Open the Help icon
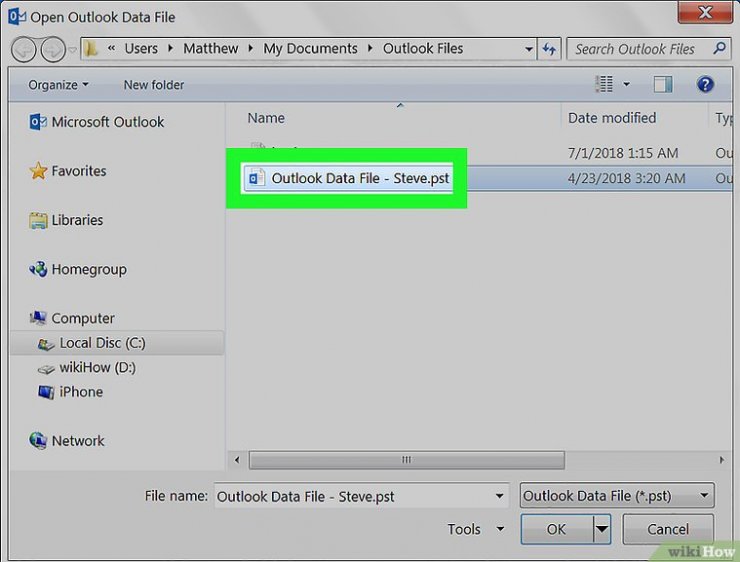The image size is (740, 562). (705, 84)
